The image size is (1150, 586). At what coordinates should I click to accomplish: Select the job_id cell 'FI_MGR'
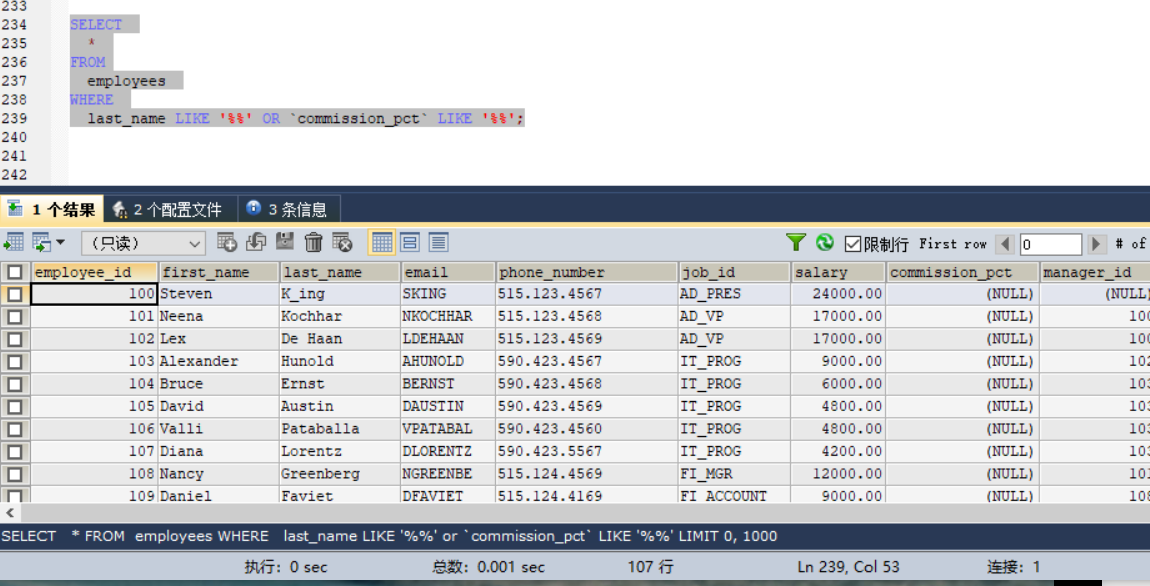[x=734, y=475]
